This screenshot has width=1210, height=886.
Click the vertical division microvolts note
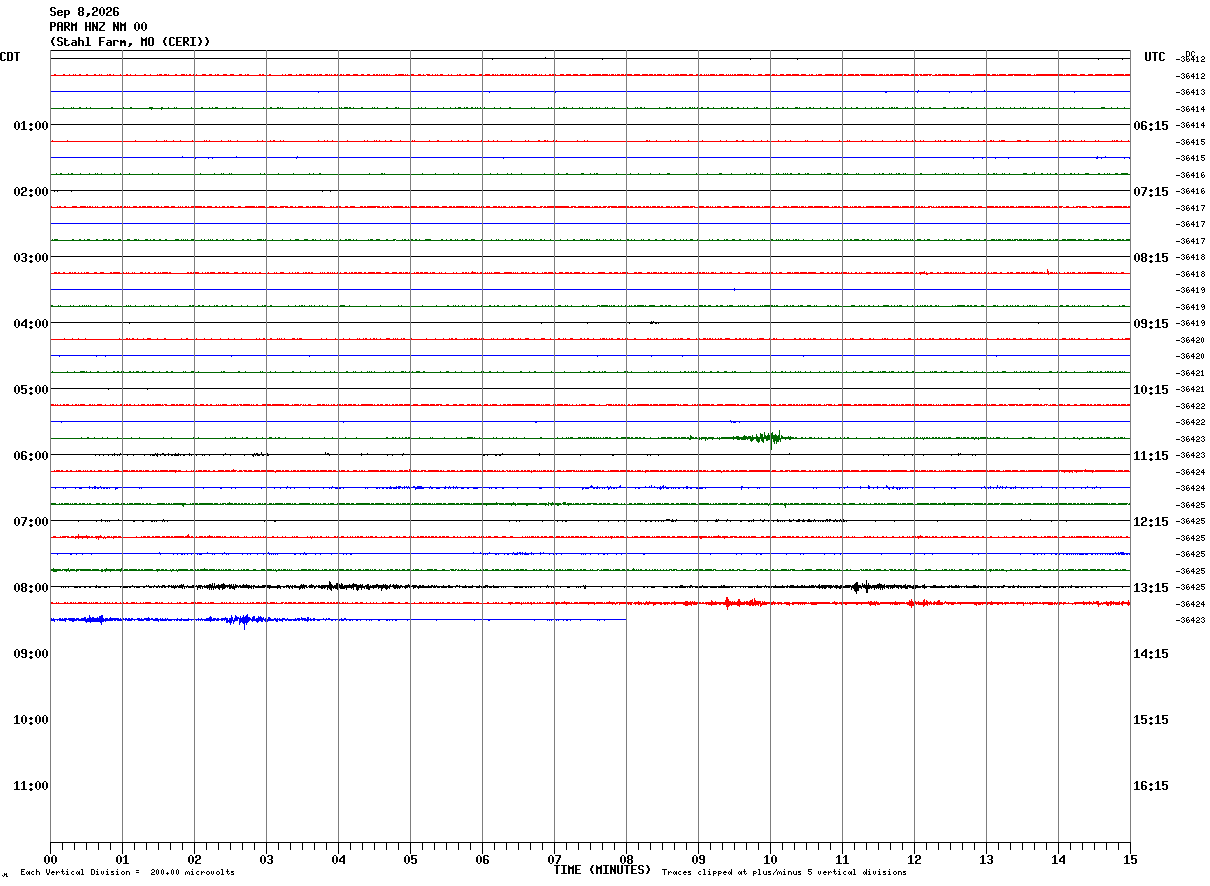pyautogui.click(x=127, y=873)
